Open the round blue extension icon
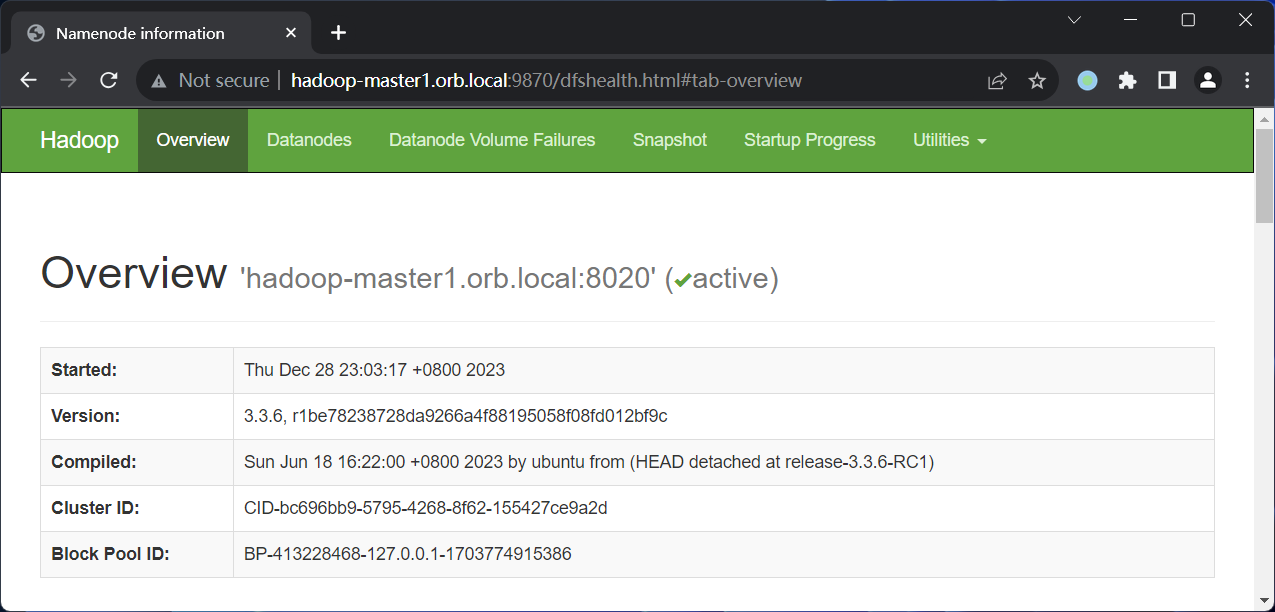The width and height of the screenshot is (1275, 612). [1087, 81]
